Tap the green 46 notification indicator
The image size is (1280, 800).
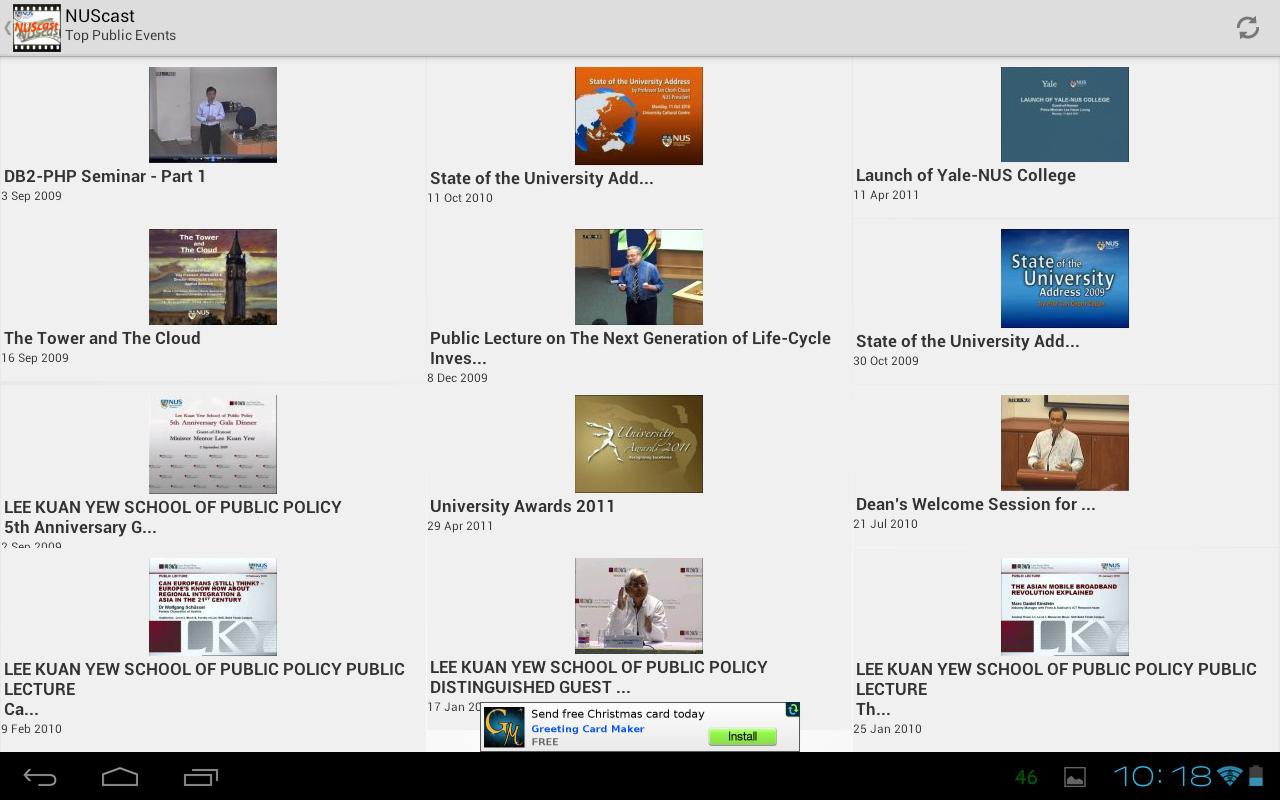1026,777
